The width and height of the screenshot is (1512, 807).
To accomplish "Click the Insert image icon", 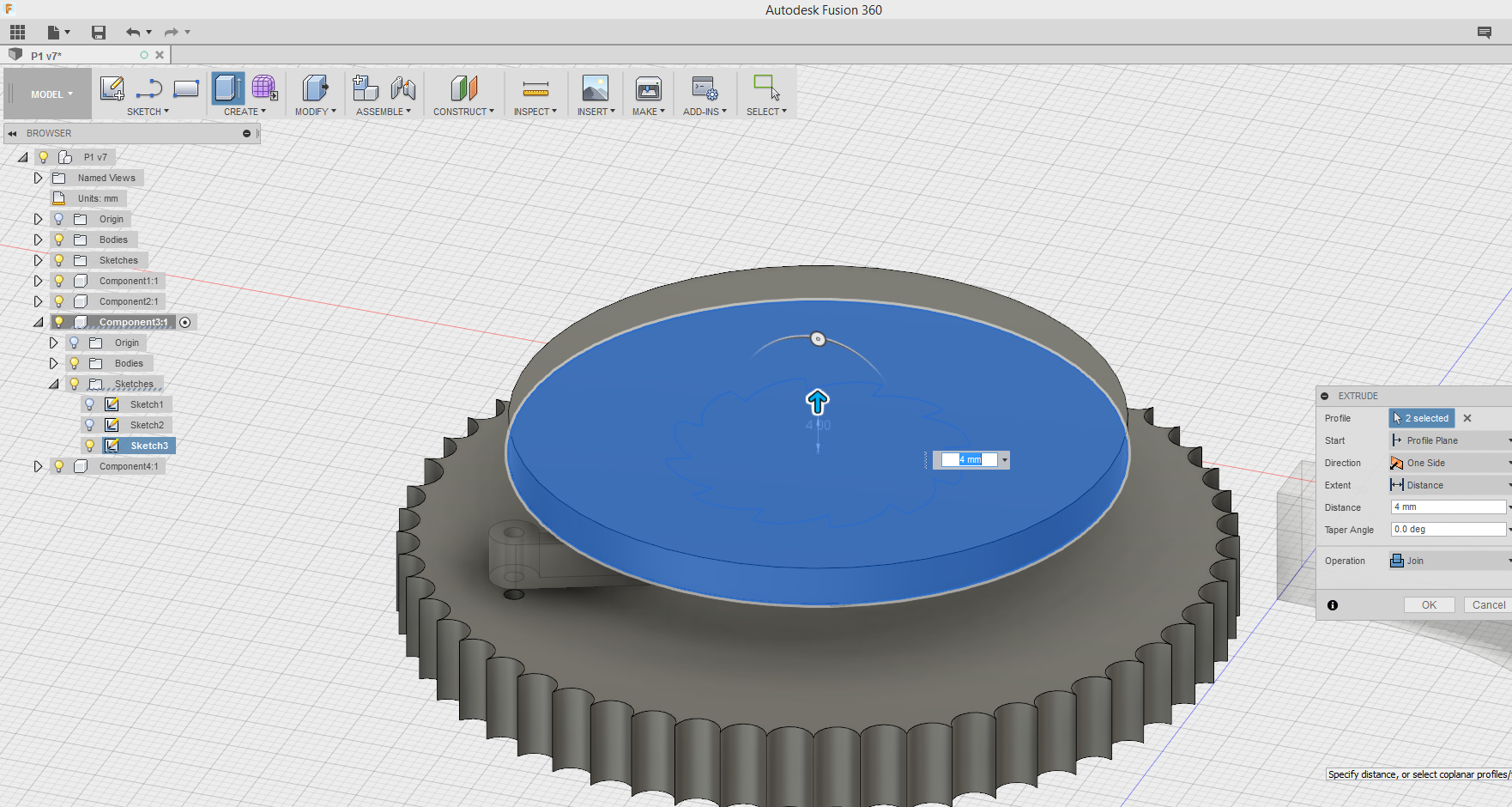I will pyautogui.click(x=596, y=88).
